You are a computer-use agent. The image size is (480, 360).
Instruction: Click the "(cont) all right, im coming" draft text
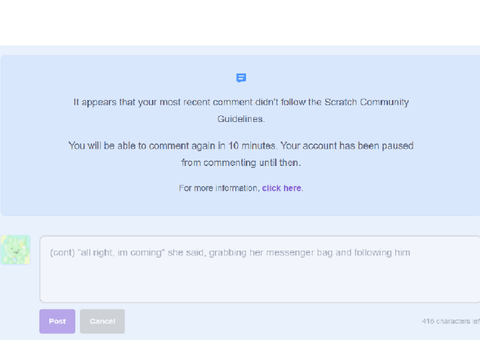[x=107, y=253]
